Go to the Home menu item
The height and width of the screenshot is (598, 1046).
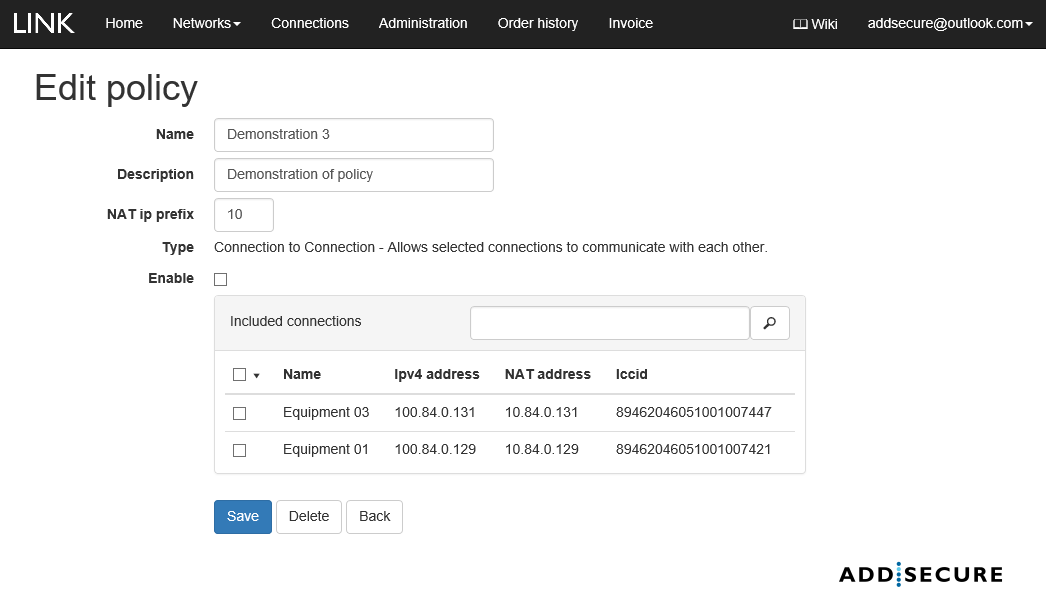124,23
